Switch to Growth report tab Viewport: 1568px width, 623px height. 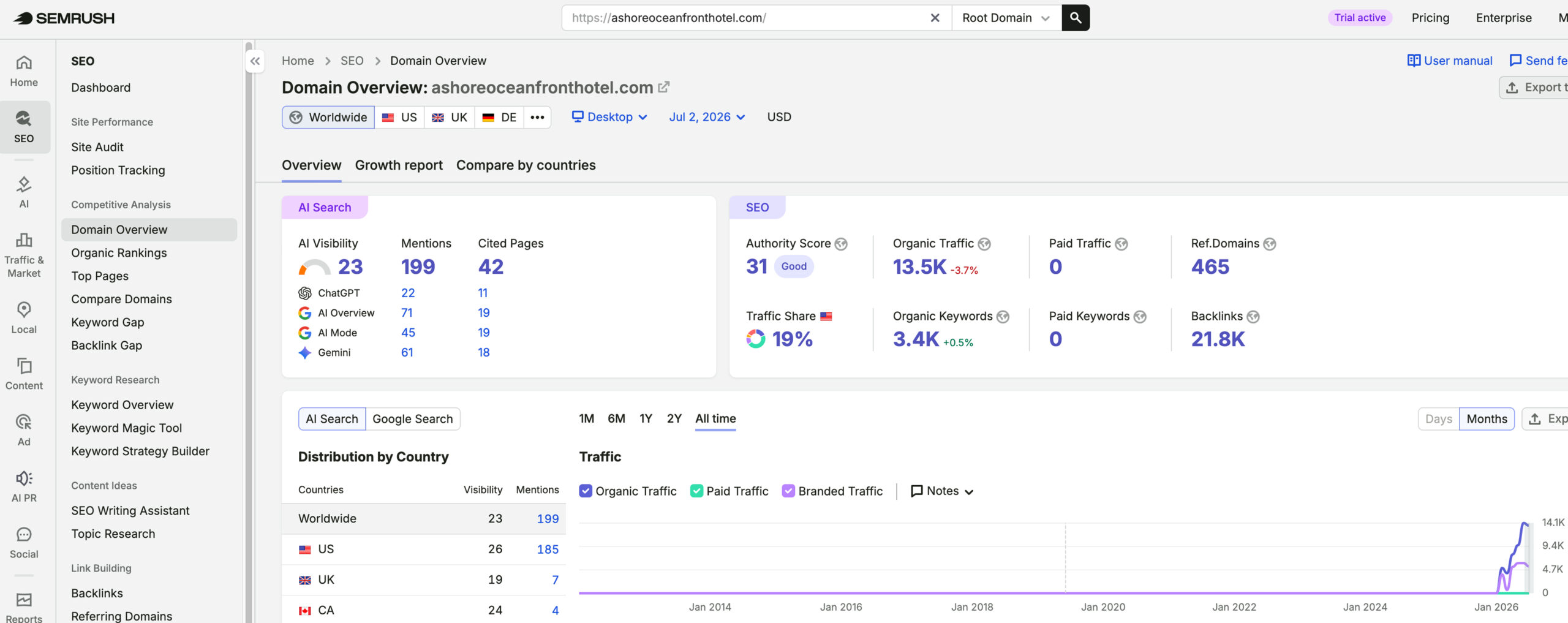(399, 165)
